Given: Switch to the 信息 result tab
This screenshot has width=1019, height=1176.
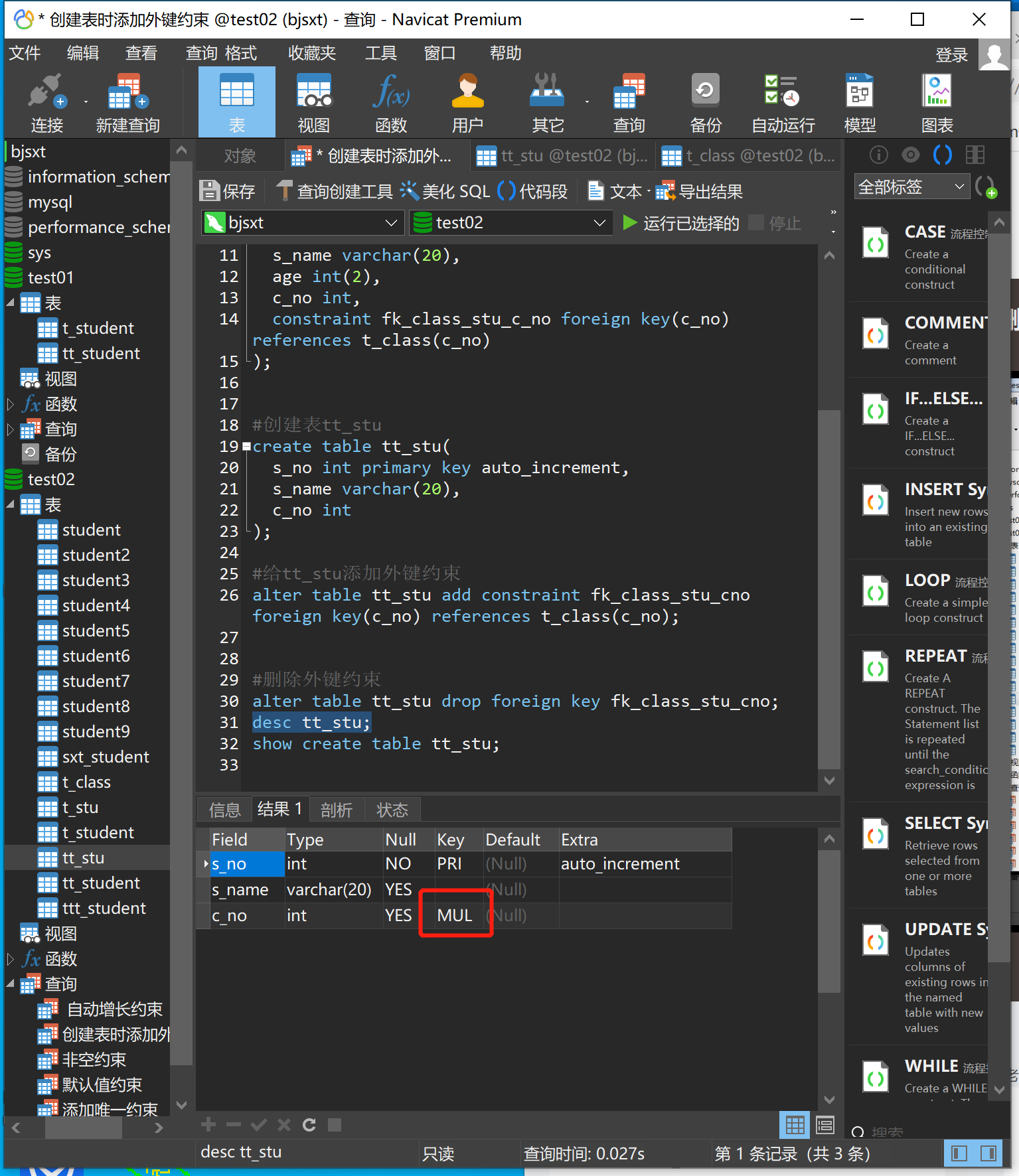Looking at the screenshot, I should click(x=224, y=810).
